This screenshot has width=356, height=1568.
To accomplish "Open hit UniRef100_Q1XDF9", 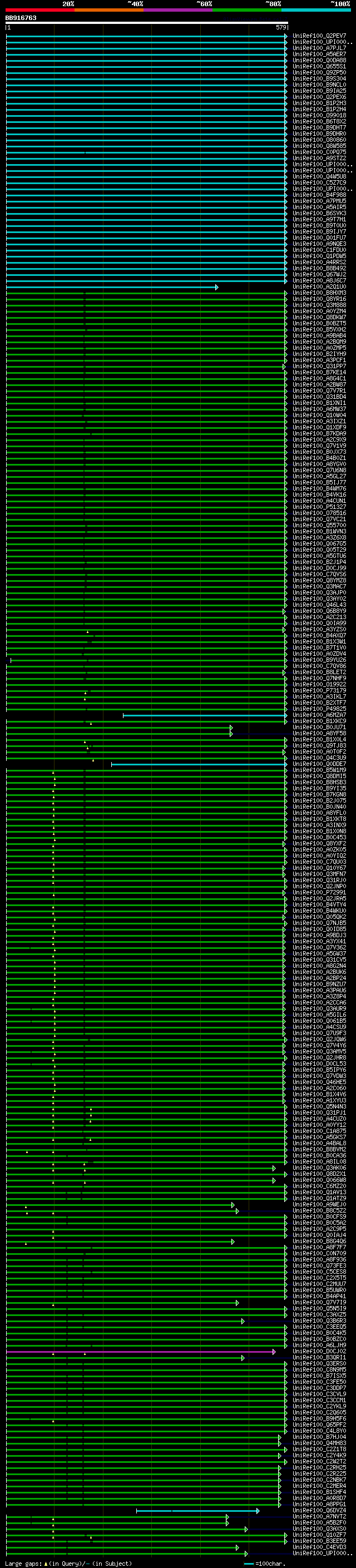I will coord(319,427).
